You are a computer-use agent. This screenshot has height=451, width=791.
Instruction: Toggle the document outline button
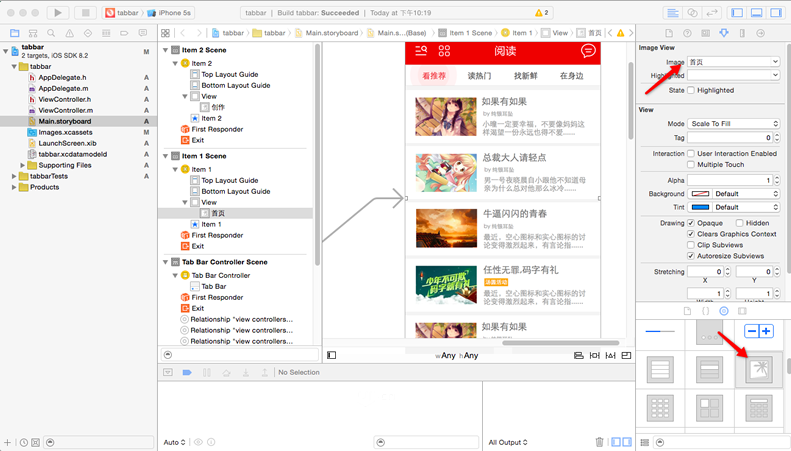(x=332, y=355)
